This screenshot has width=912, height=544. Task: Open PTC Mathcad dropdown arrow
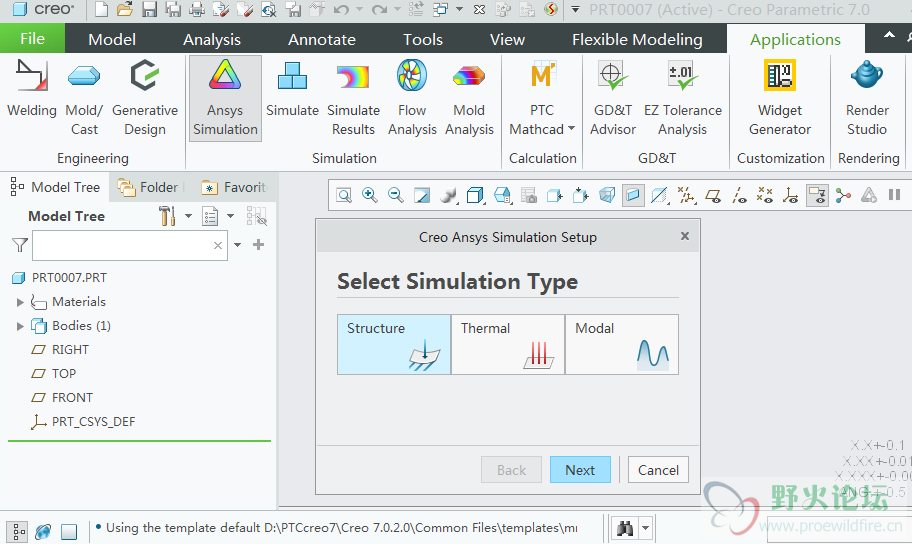coord(571,129)
